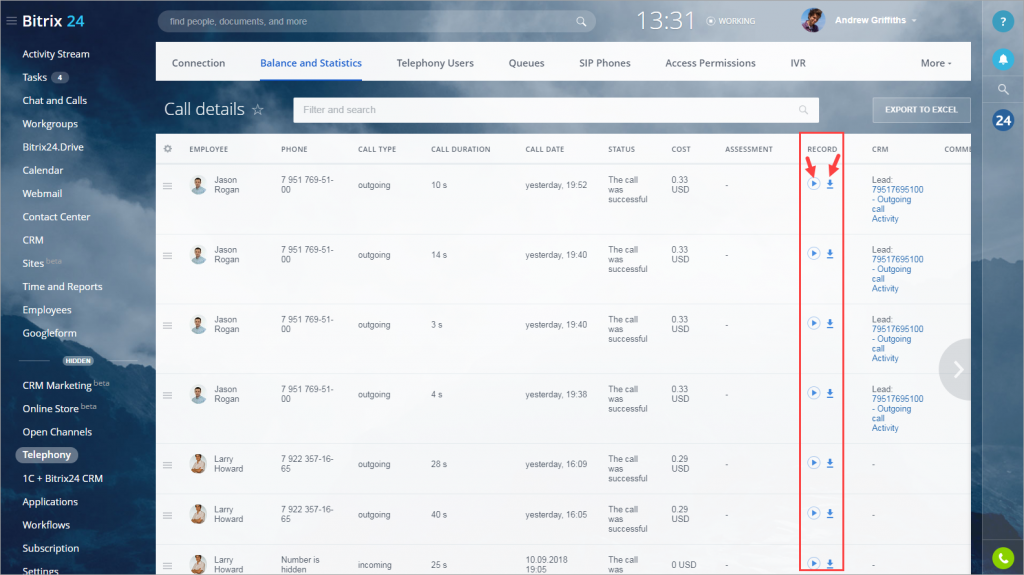The width and height of the screenshot is (1024, 575).
Task: Open Bitrix24.Drive in sidebar
Action: 53,147
